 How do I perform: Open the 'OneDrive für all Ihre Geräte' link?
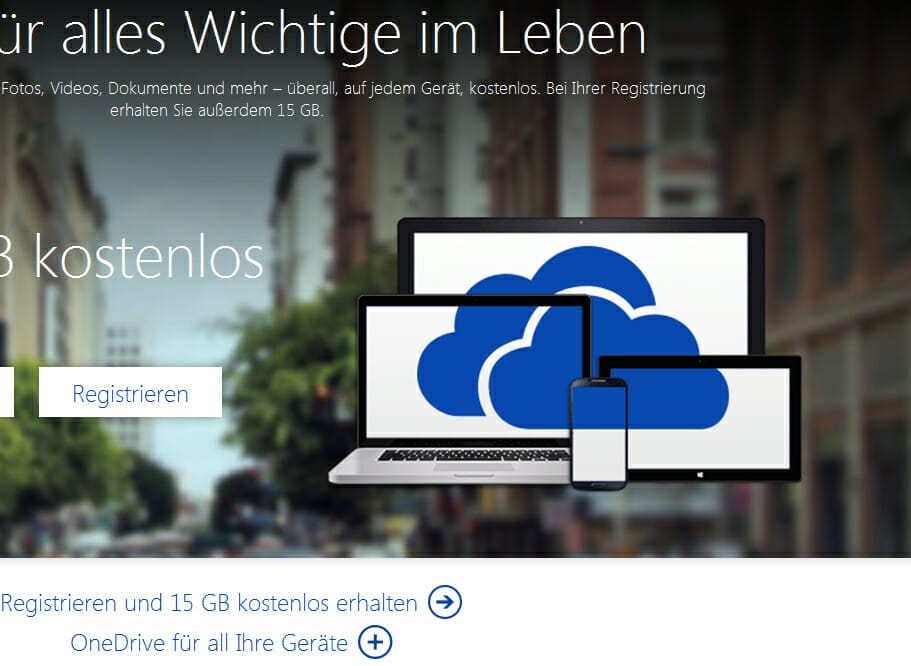tap(209, 642)
